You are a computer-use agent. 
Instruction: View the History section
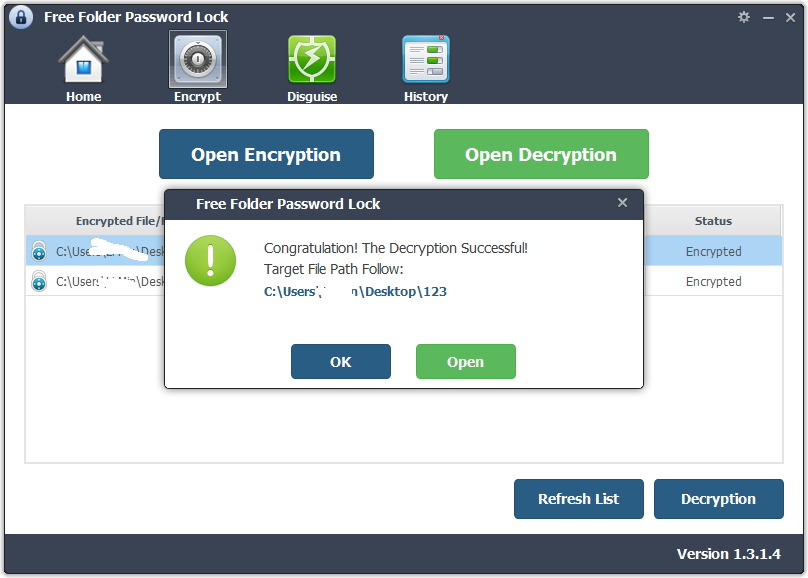(426, 69)
